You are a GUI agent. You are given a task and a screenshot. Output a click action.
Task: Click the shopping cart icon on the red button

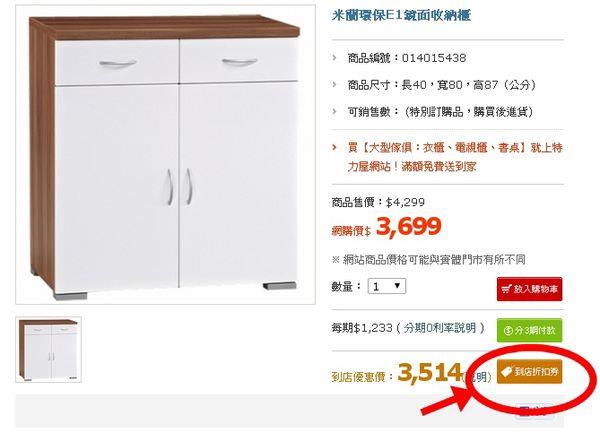tap(507, 289)
